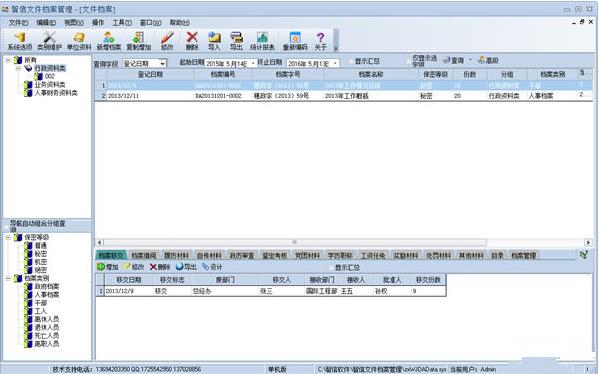This screenshot has height=374, width=599.
Task: Open 文件 menu
Action: click(x=18, y=23)
